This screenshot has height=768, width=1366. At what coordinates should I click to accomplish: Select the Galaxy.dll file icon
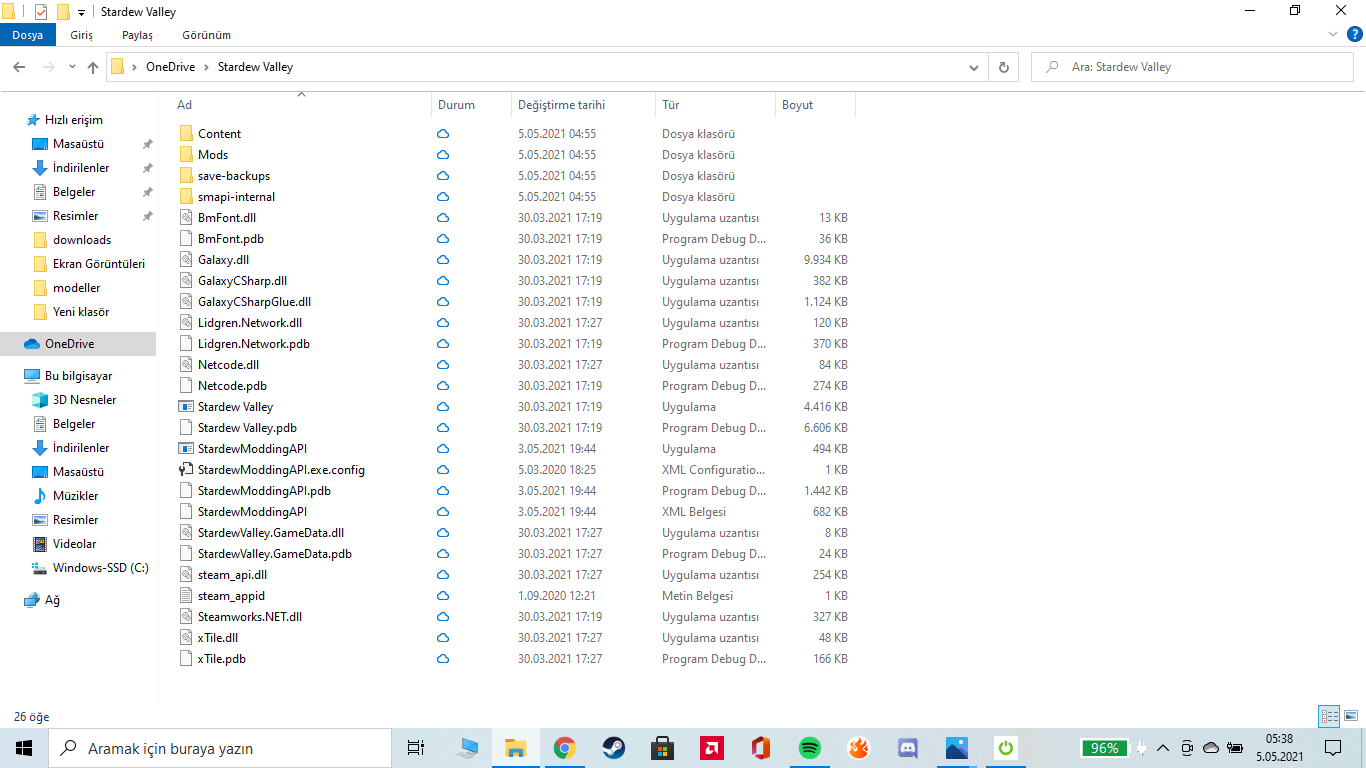(x=186, y=260)
